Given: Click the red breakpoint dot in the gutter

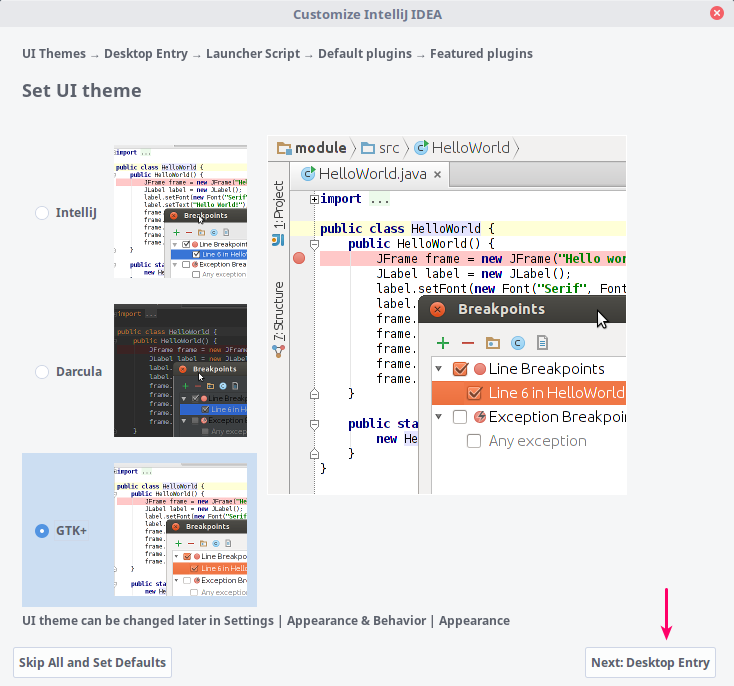Looking at the screenshot, I should pyautogui.click(x=299, y=258).
